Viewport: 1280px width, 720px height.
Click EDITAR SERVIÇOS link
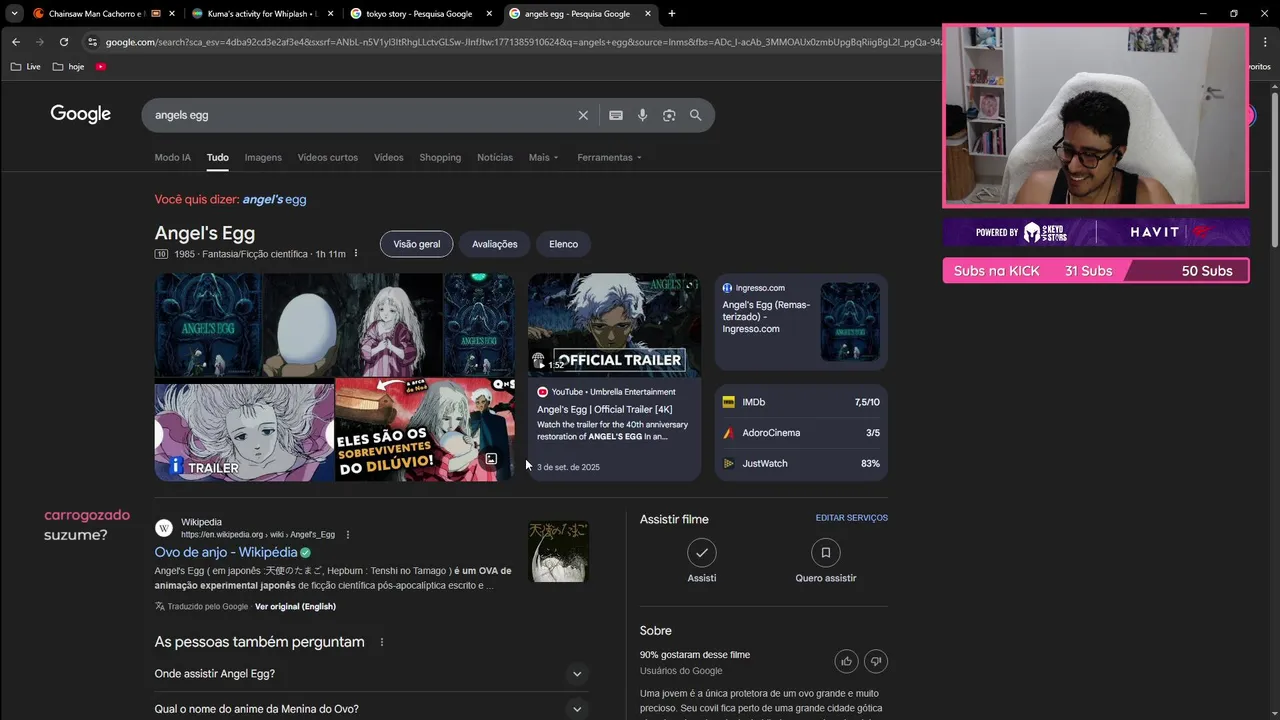tap(852, 518)
